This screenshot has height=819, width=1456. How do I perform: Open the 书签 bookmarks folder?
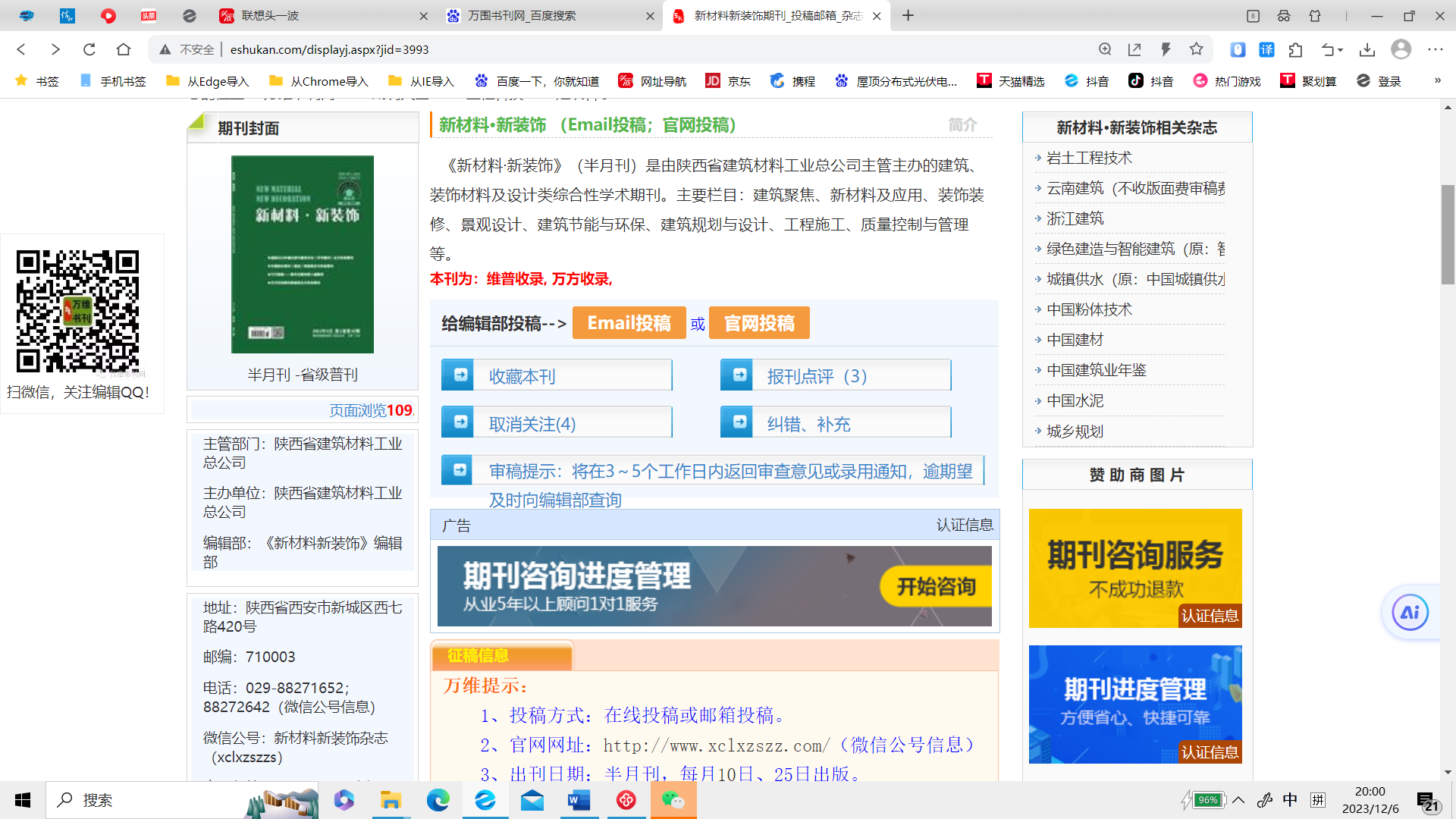point(37,81)
